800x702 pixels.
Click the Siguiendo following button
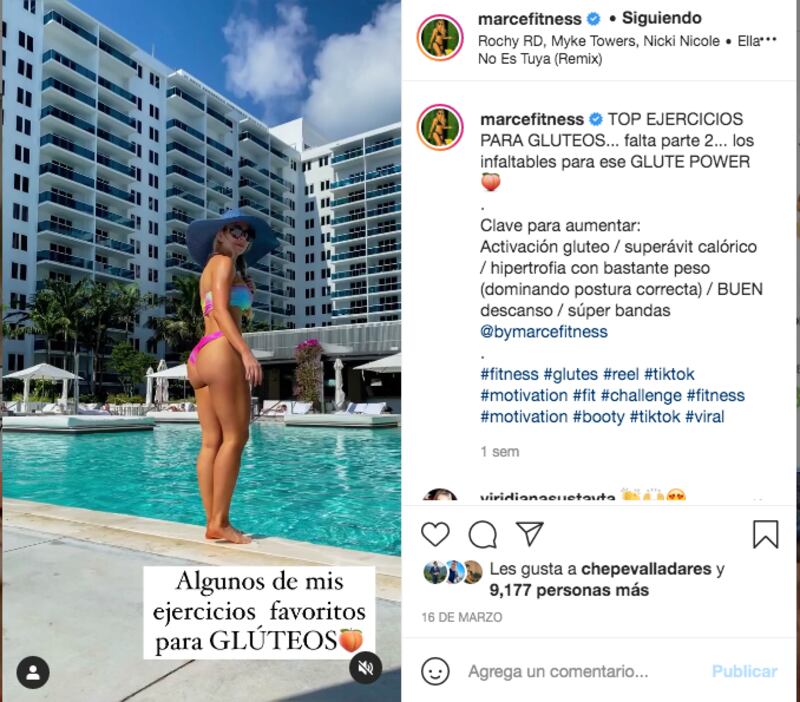pyautogui.click(x=661, y=18)
